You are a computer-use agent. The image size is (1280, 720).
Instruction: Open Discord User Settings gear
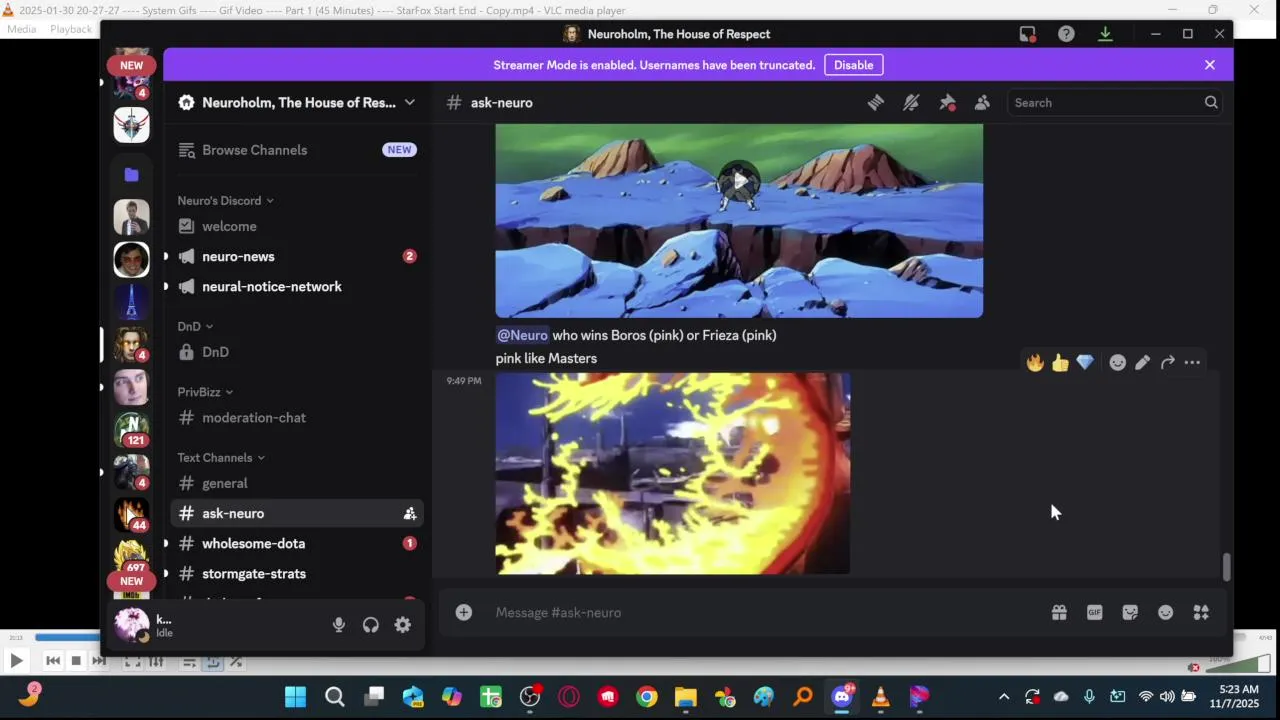pos(403,625)
